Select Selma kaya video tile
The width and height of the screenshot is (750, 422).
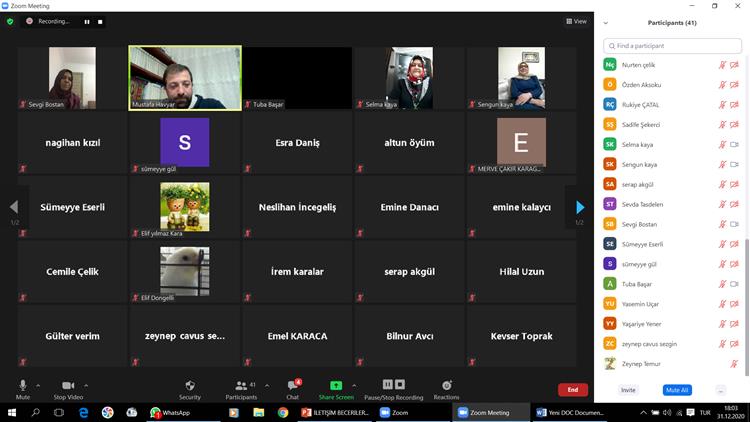click(x=409, y=78)
